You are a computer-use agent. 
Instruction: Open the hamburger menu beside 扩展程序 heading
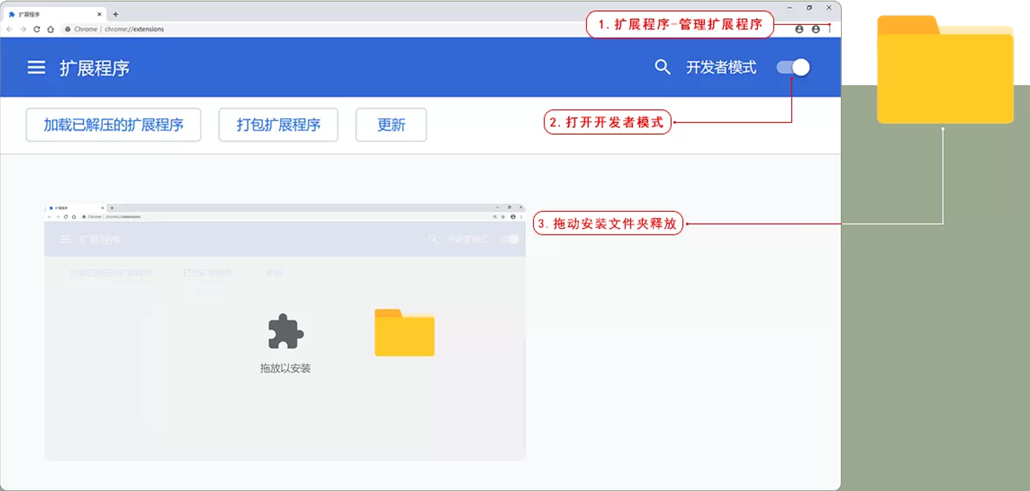(36, 68)
